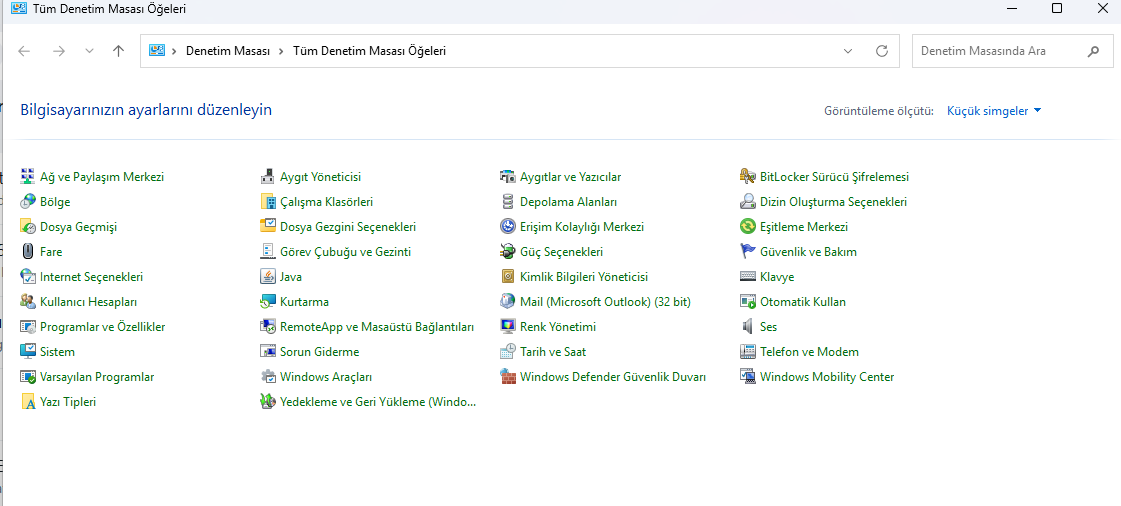This screenshot has width=1121, height=506.
Task: Open the Varsayılan Programlar icon
Action: coord(28,377)
